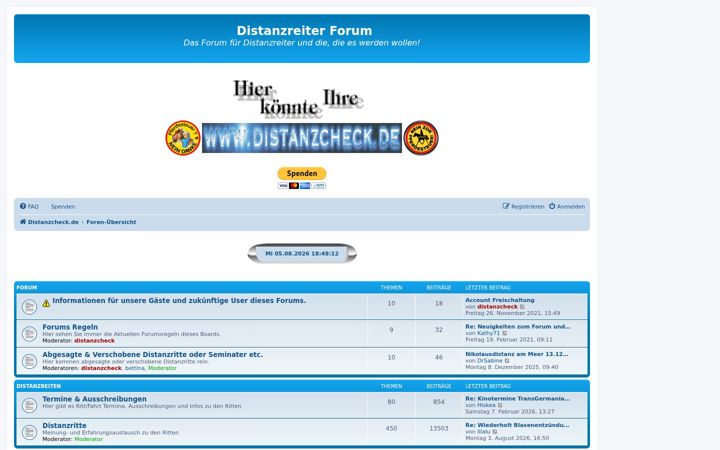Open Informationen für unsere Gäste forum
720x450 pixels.
tap(179, 301)
